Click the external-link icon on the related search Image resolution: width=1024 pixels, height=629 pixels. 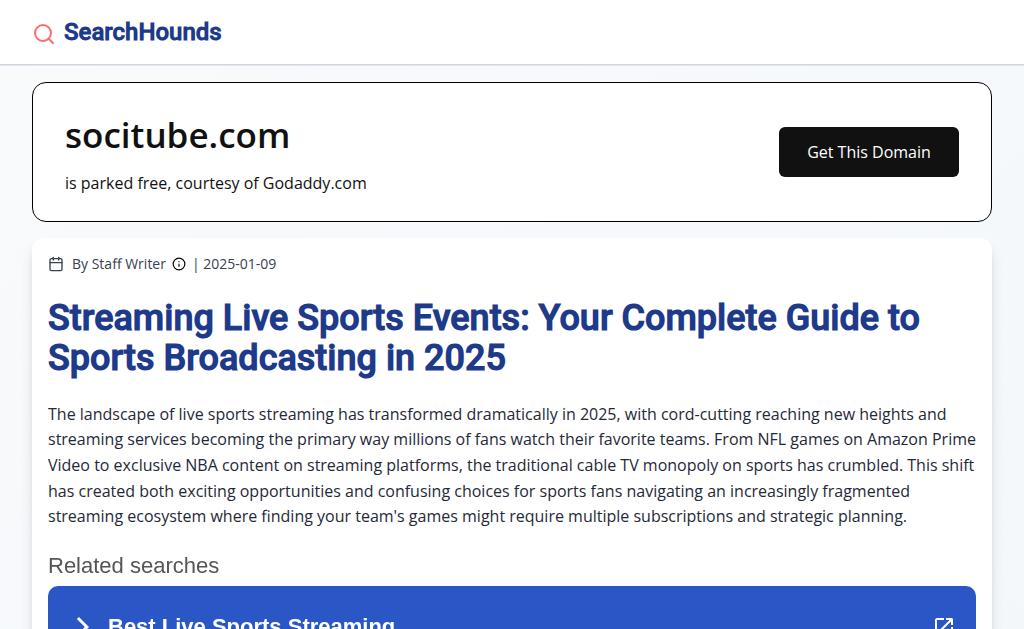pos(944,624)
